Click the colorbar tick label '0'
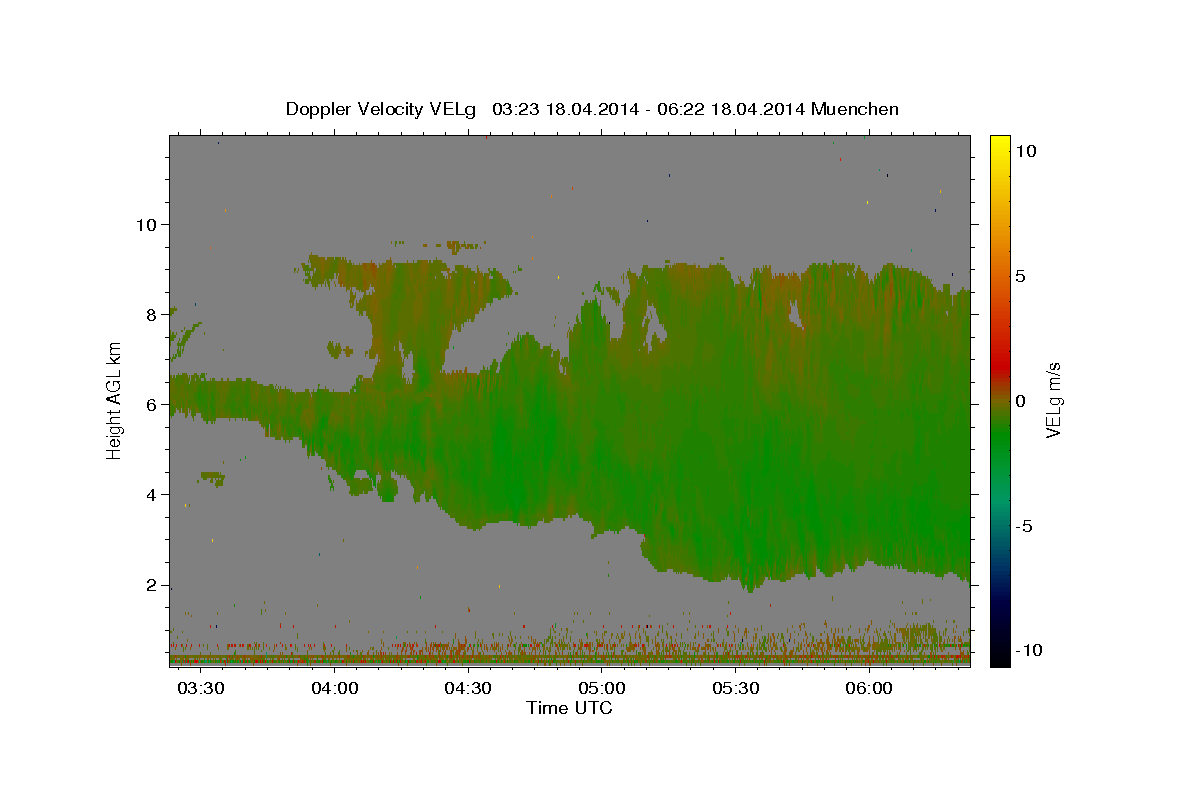The width and height of the screenshot is (1200, 800). click(1022, 401)
